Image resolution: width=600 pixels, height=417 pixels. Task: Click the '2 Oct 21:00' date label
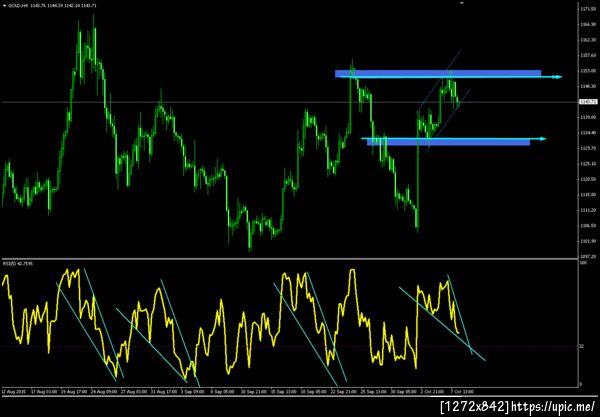(432, 392)
